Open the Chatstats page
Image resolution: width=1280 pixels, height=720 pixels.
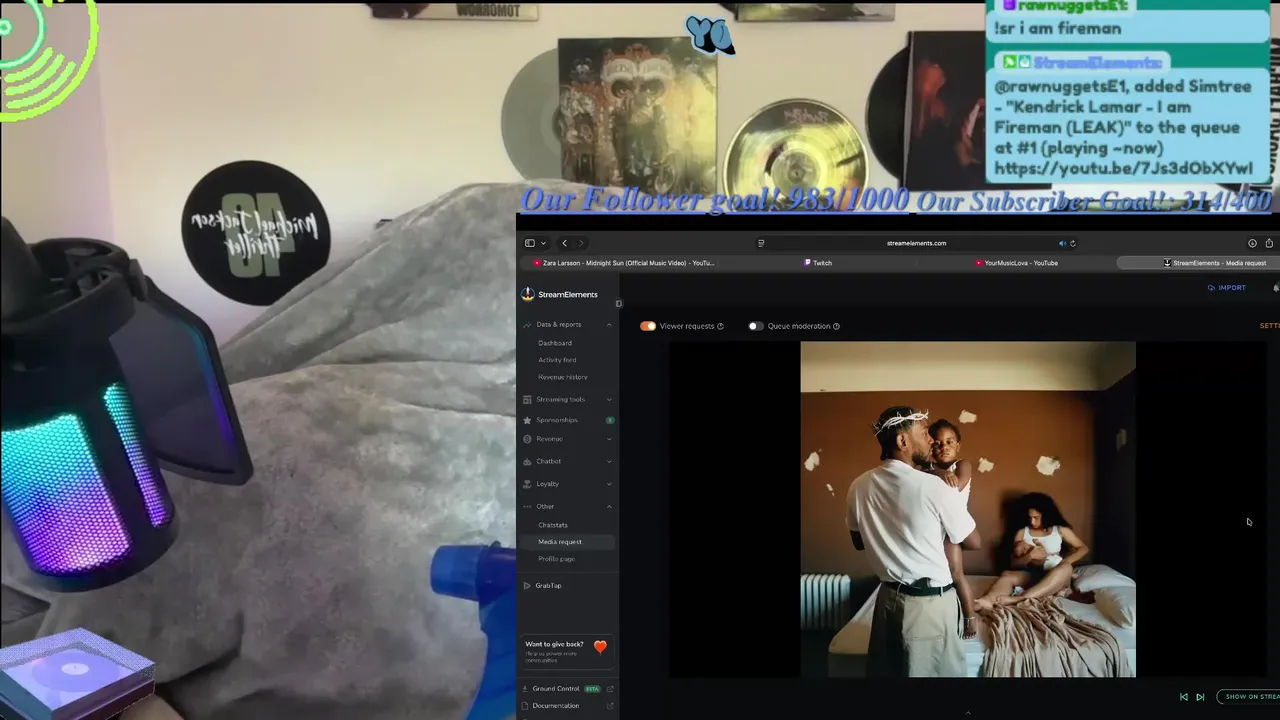pyautogui.click(x=553, y=525)
